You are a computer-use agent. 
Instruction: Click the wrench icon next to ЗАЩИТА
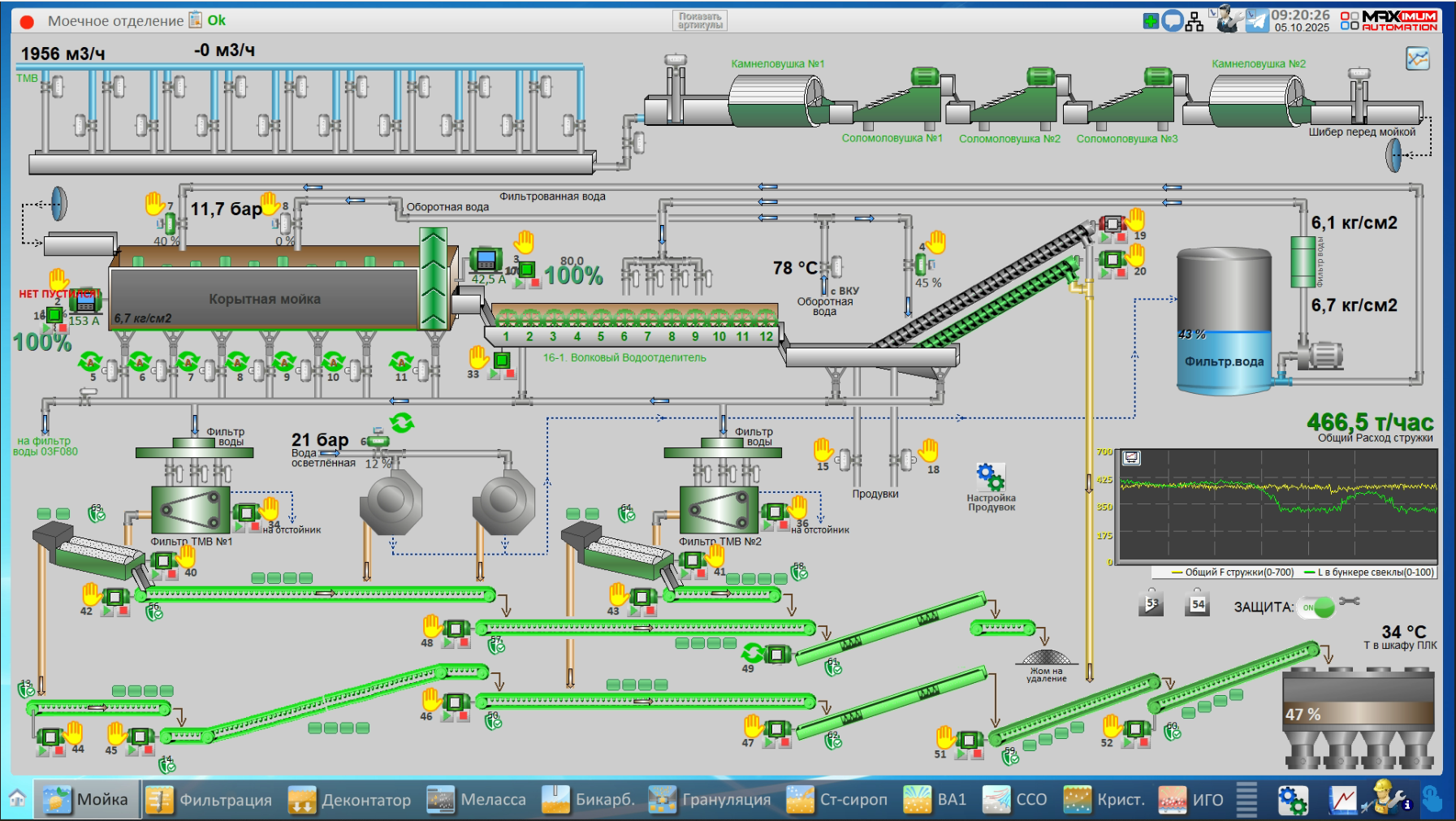click(x=1350, y=602)
